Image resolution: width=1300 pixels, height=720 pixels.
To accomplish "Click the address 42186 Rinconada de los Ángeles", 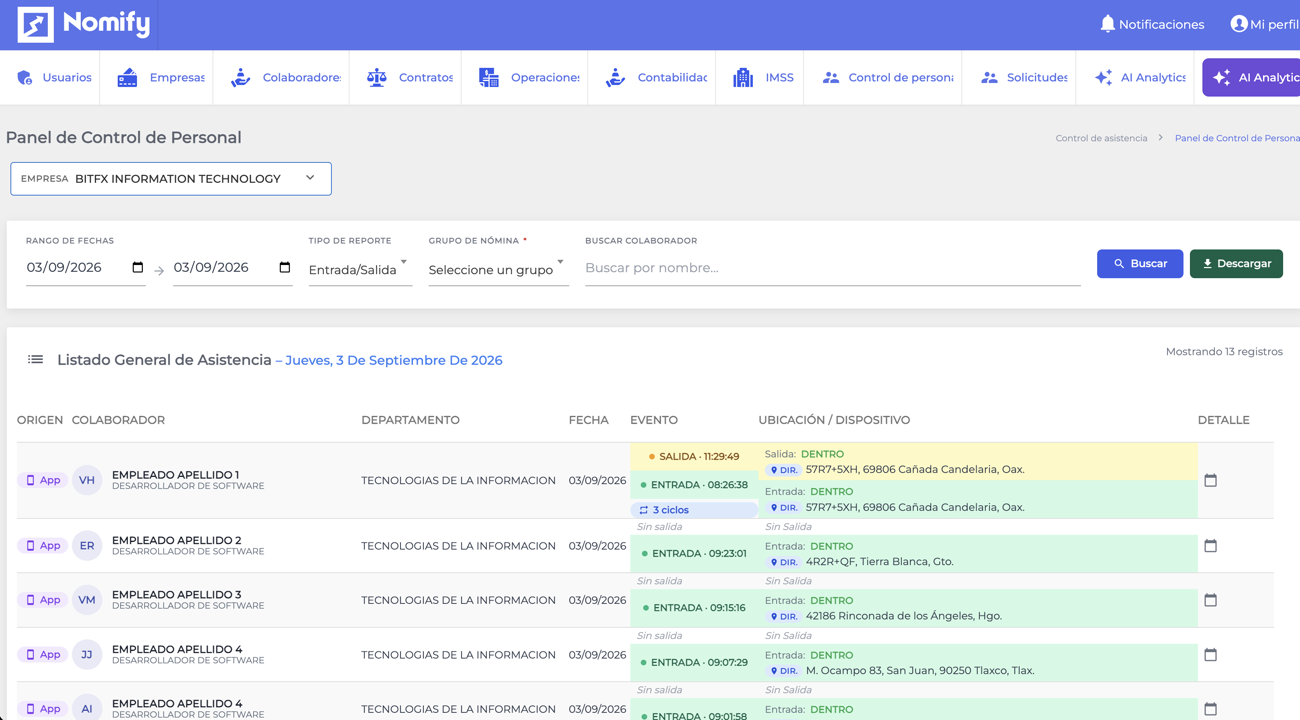I will [904, 616].
